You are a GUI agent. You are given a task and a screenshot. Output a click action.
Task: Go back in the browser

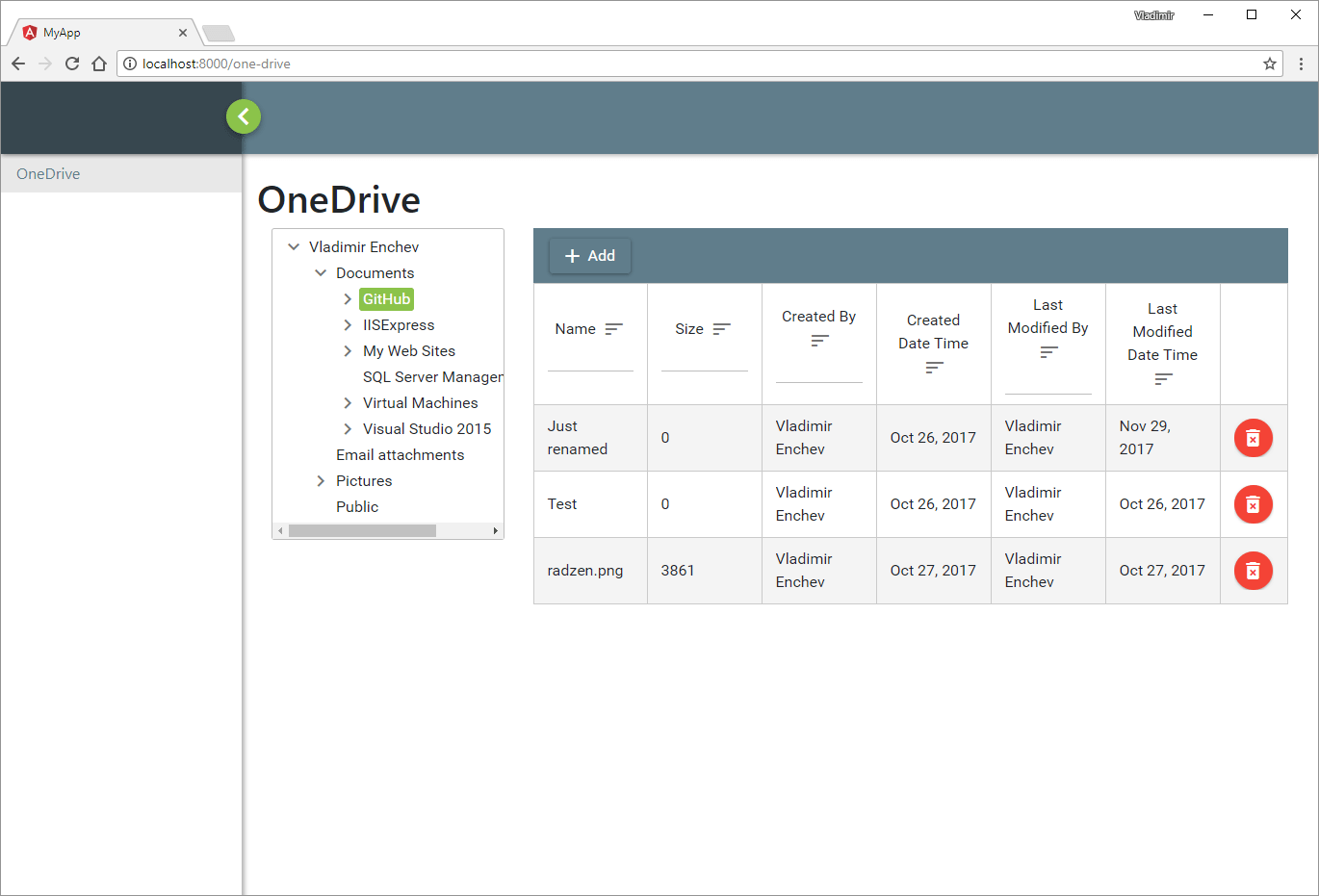(18, 64)
